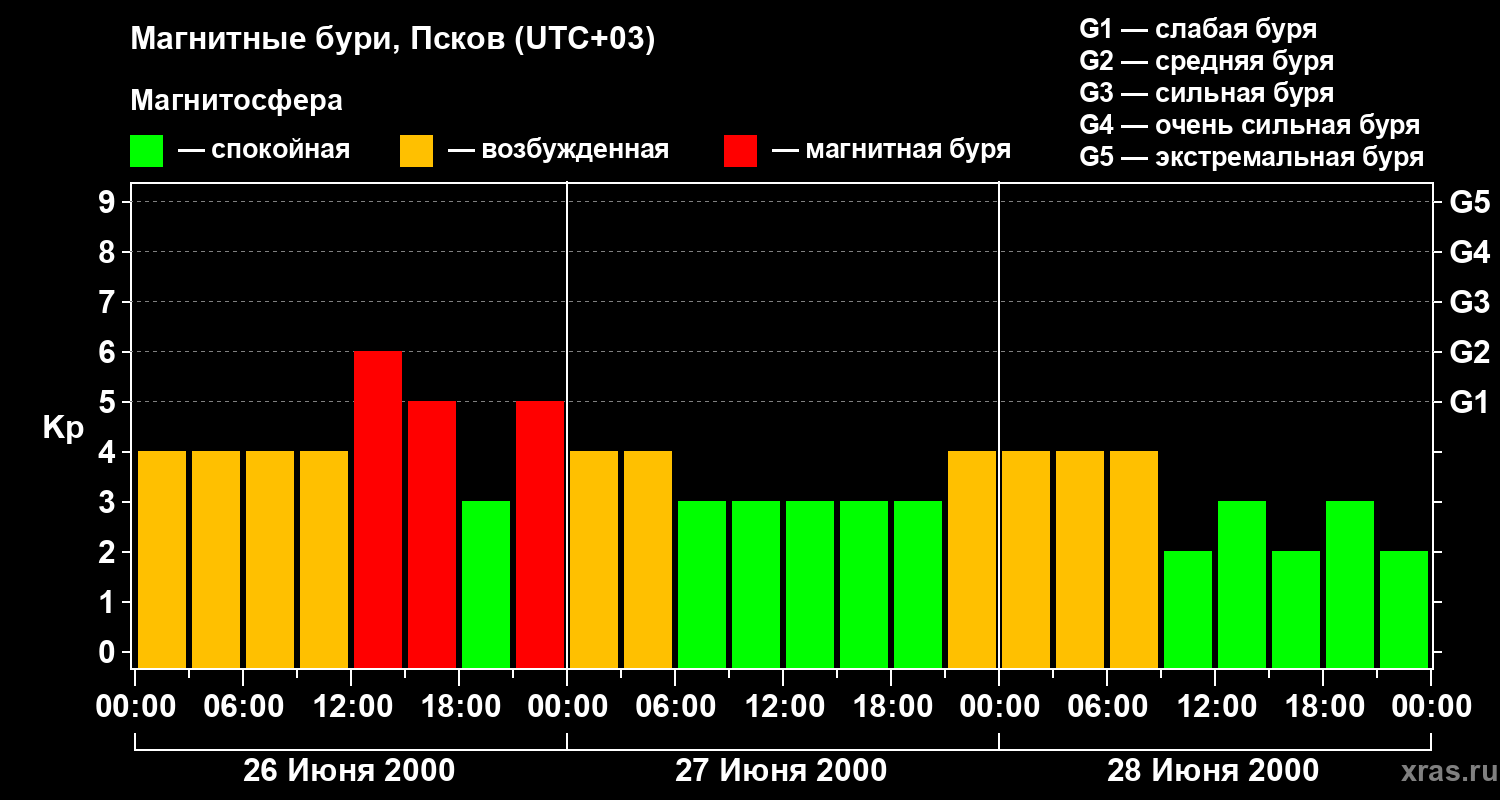Click 'G3 — сильная буря' legend line
The width and height of the screenshot is (1500, 800).
coord(1207,93)
